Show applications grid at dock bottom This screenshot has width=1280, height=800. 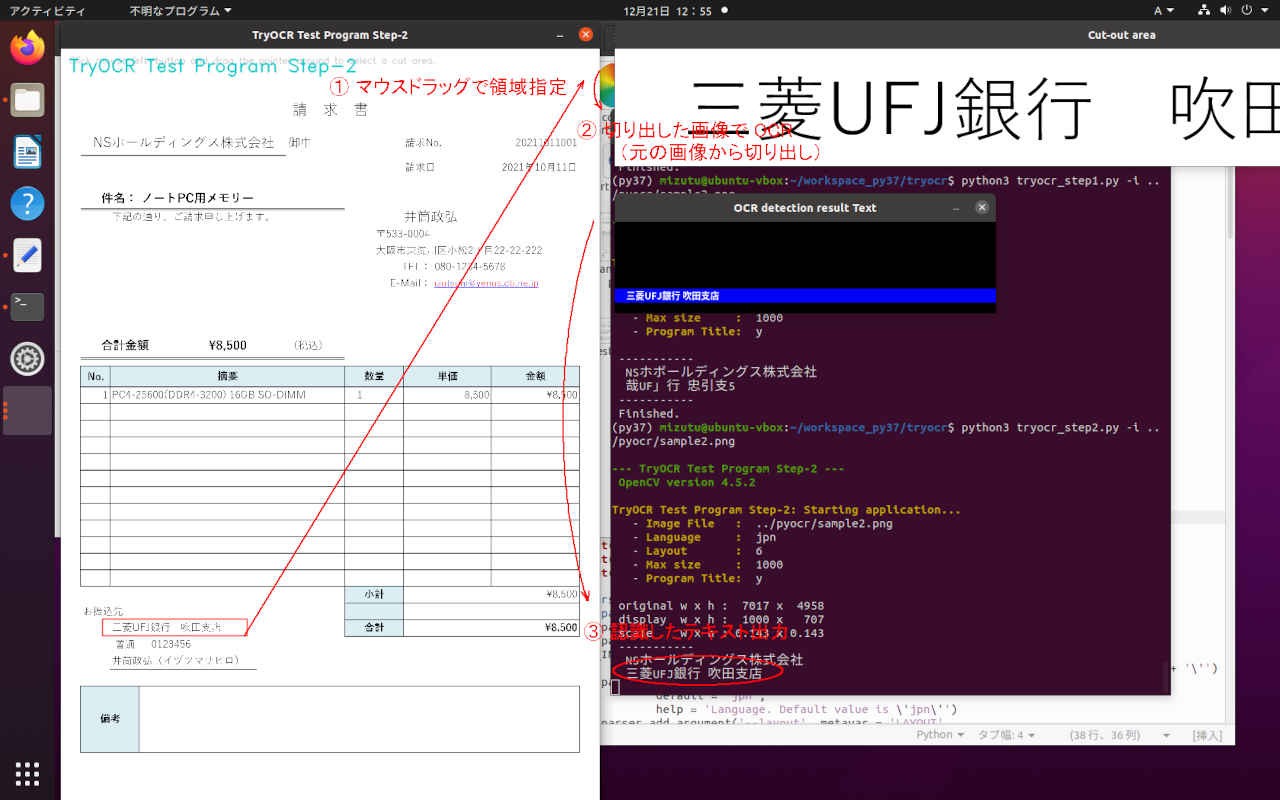coord(27,773)
